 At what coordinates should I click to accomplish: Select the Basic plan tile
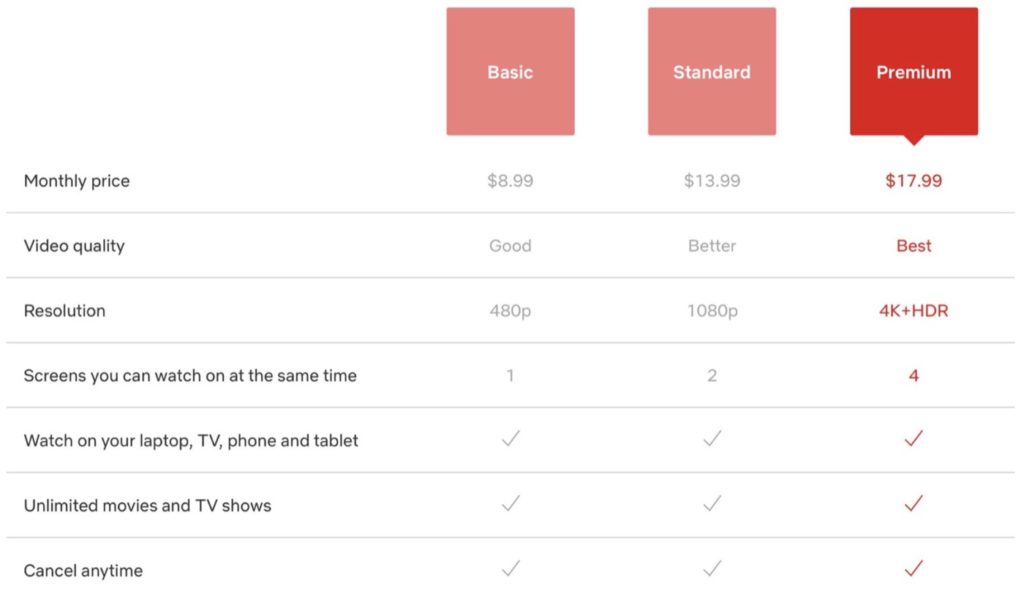click(510, 72)
